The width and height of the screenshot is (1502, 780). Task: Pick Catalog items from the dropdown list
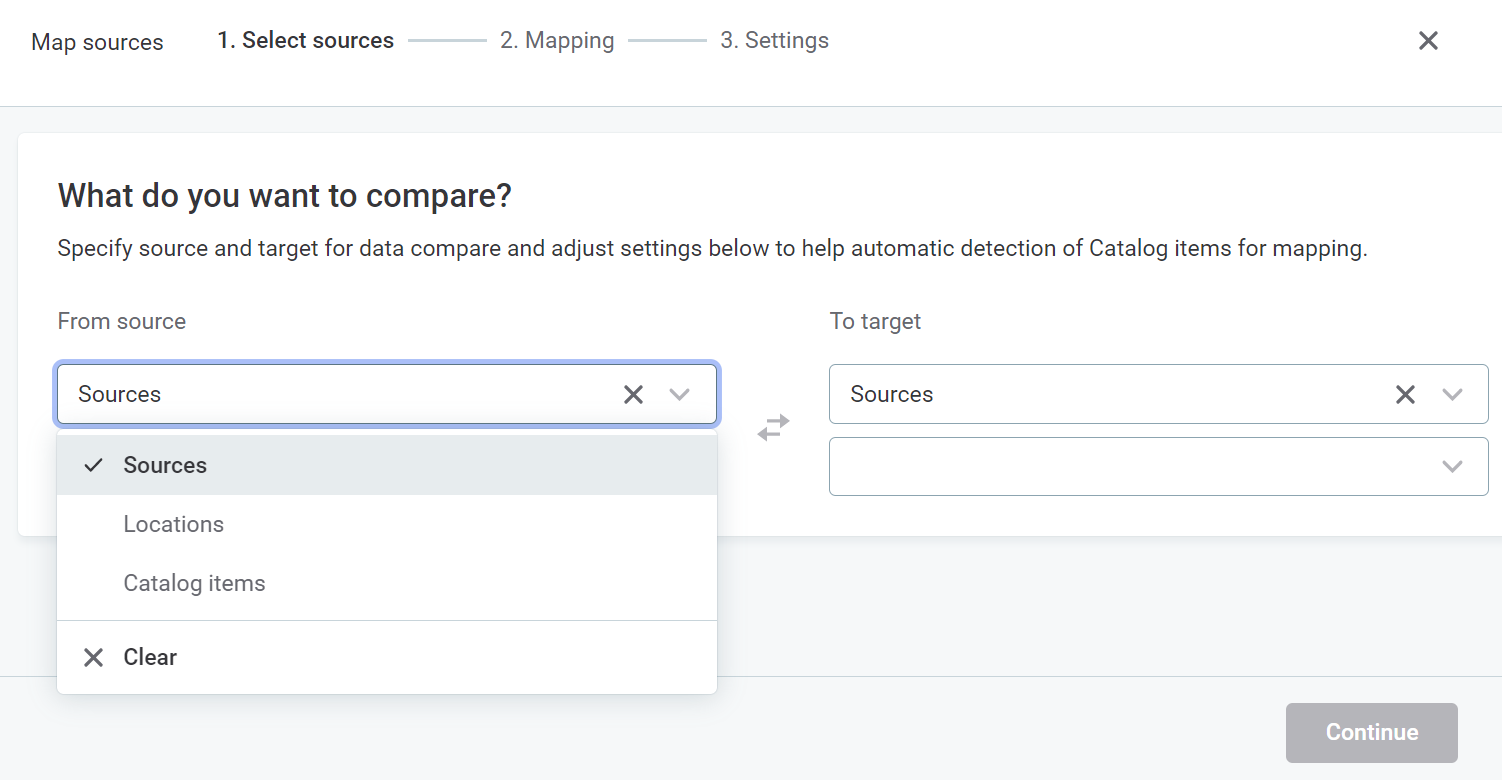click(x=194, y=583)
